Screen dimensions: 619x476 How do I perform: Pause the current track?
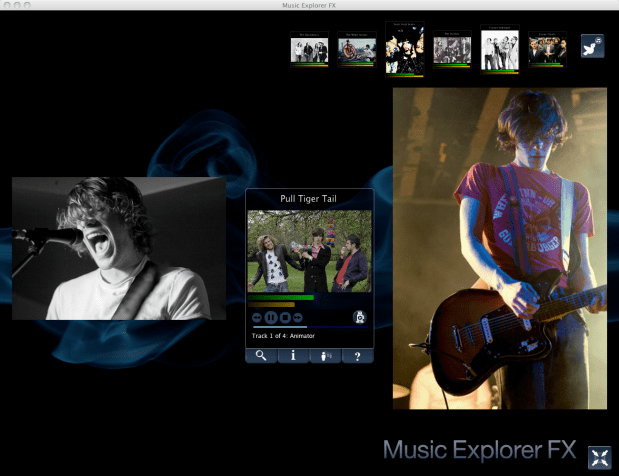[x=271, y=316]
